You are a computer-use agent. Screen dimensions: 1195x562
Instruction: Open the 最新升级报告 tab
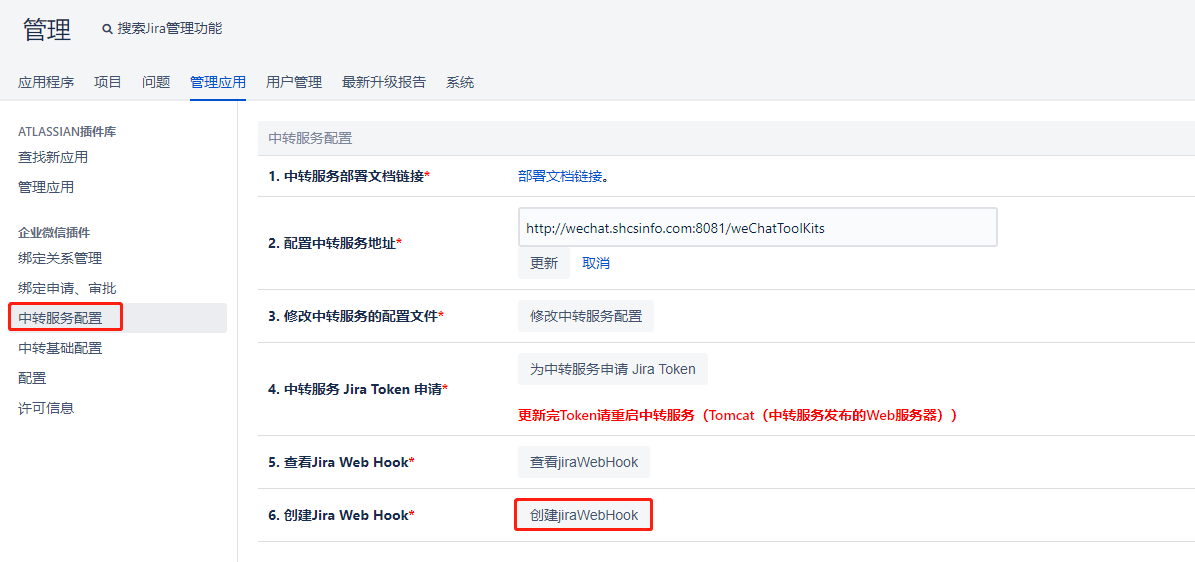pos(384,82)
